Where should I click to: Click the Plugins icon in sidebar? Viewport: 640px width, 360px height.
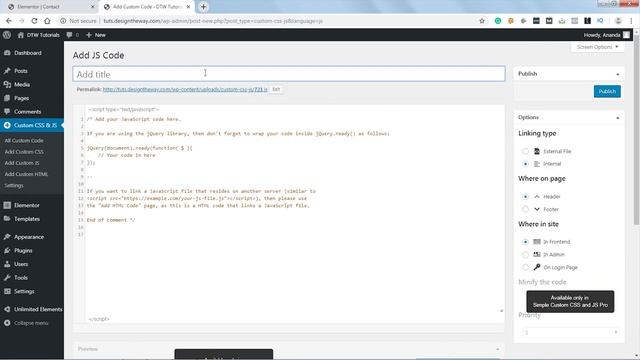[x=7, y=251]
